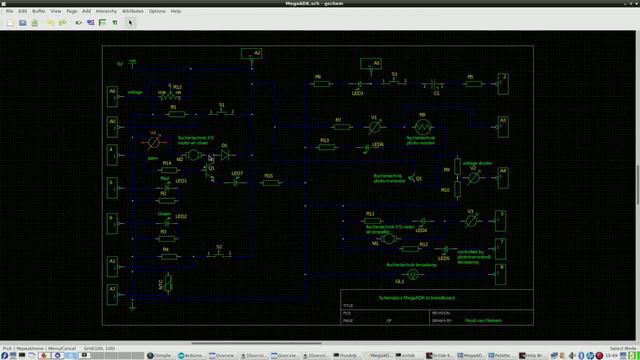Click the Save file toolbar icon
This screenshot has height=360, width=640.
[x=35, y=23]
